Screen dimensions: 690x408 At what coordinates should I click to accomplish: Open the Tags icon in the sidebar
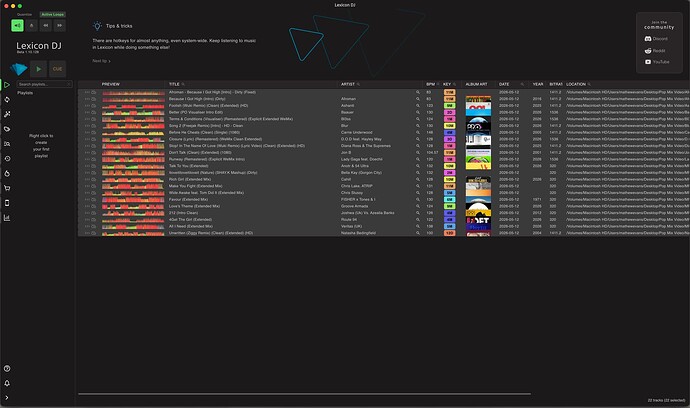coord(7,129)
